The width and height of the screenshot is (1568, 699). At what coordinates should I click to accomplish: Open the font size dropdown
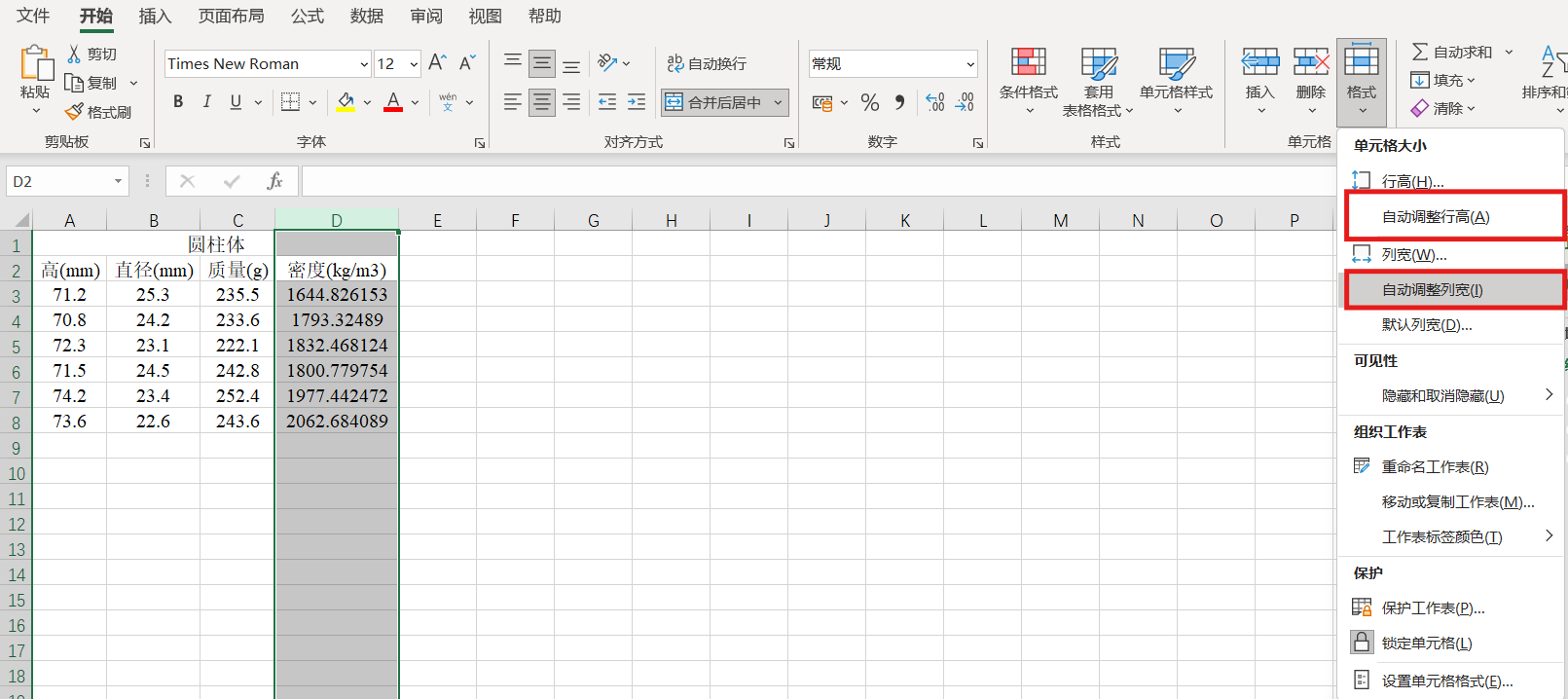[414, 64]
